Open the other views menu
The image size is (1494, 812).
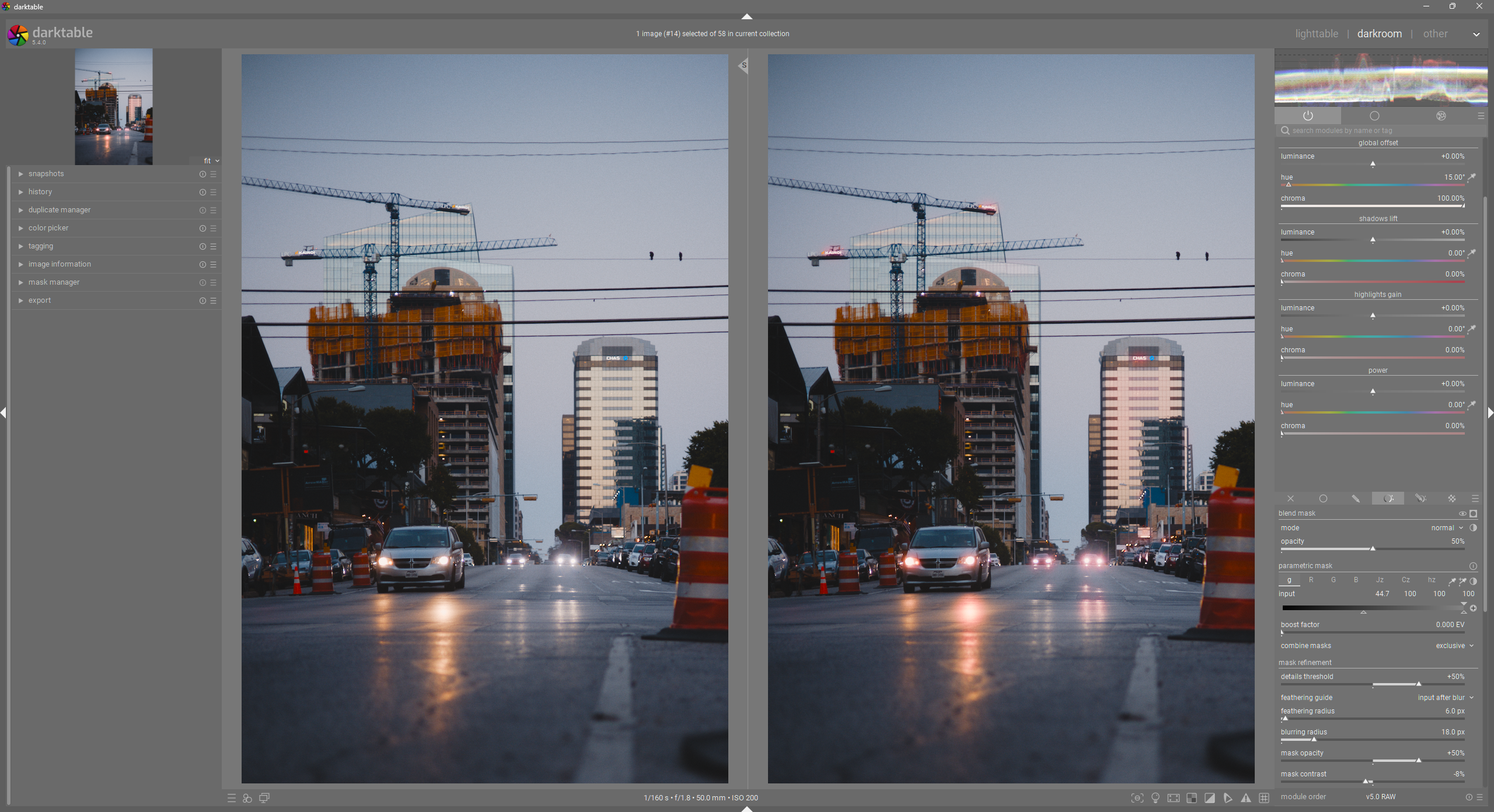[x=1435, y=34]
